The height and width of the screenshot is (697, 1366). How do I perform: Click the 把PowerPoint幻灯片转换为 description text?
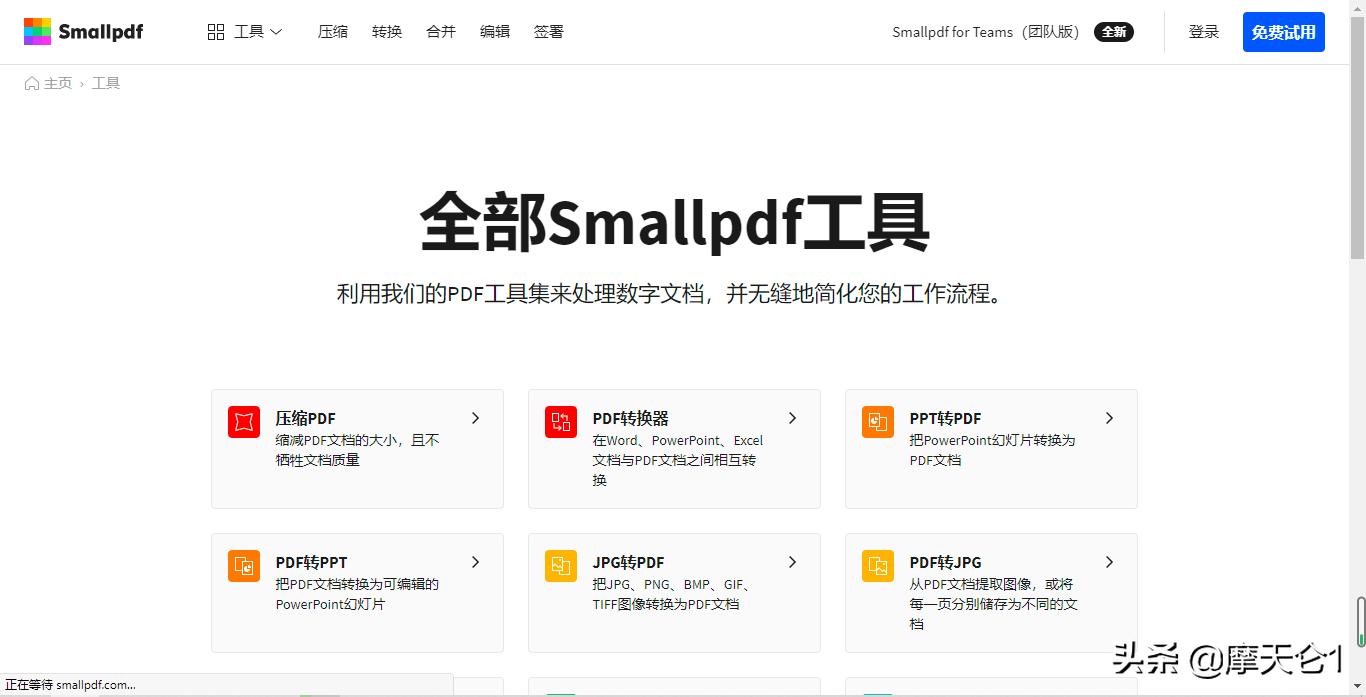coord(992,450)
